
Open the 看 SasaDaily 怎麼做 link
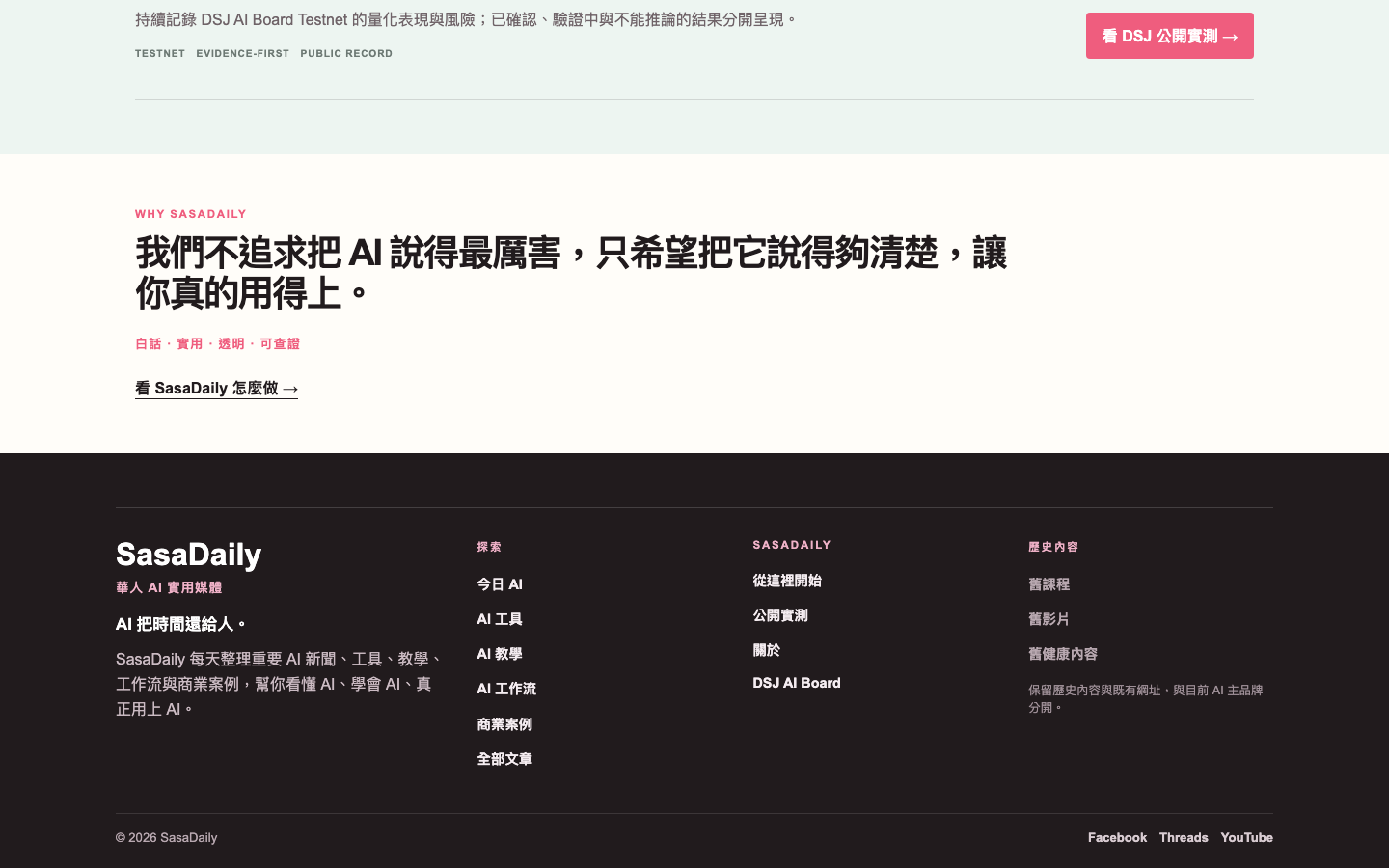216,388
